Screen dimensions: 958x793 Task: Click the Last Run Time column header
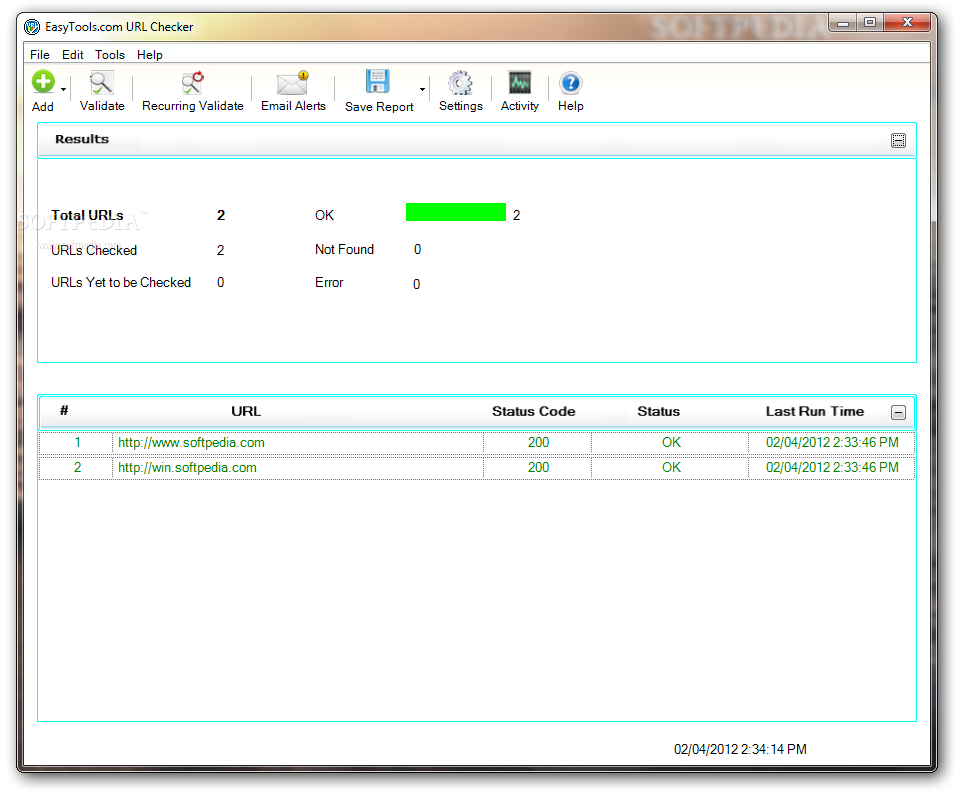814,411
